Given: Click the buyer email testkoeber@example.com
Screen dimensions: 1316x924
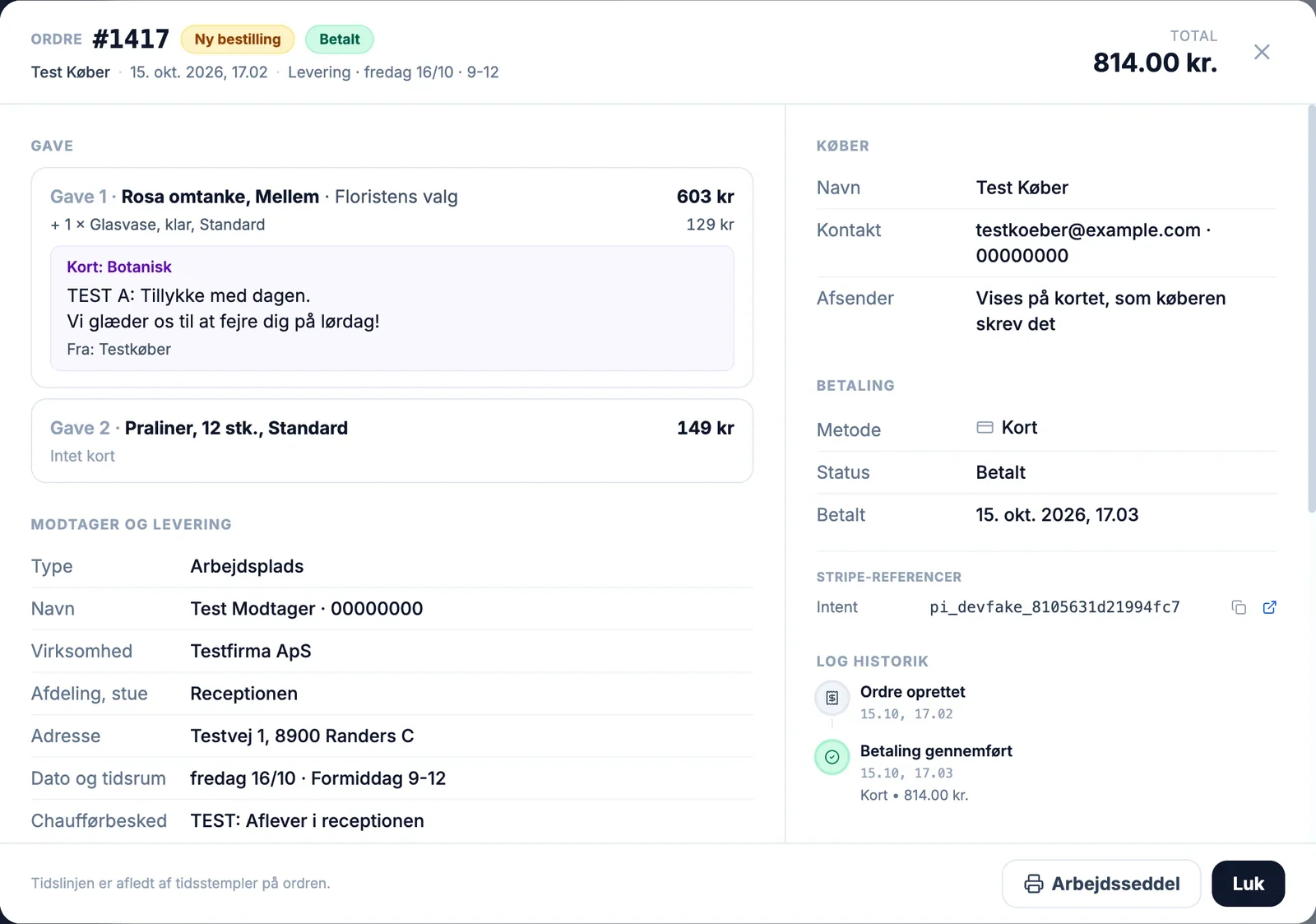Looking at the screenshot, I should point(1088,230).
